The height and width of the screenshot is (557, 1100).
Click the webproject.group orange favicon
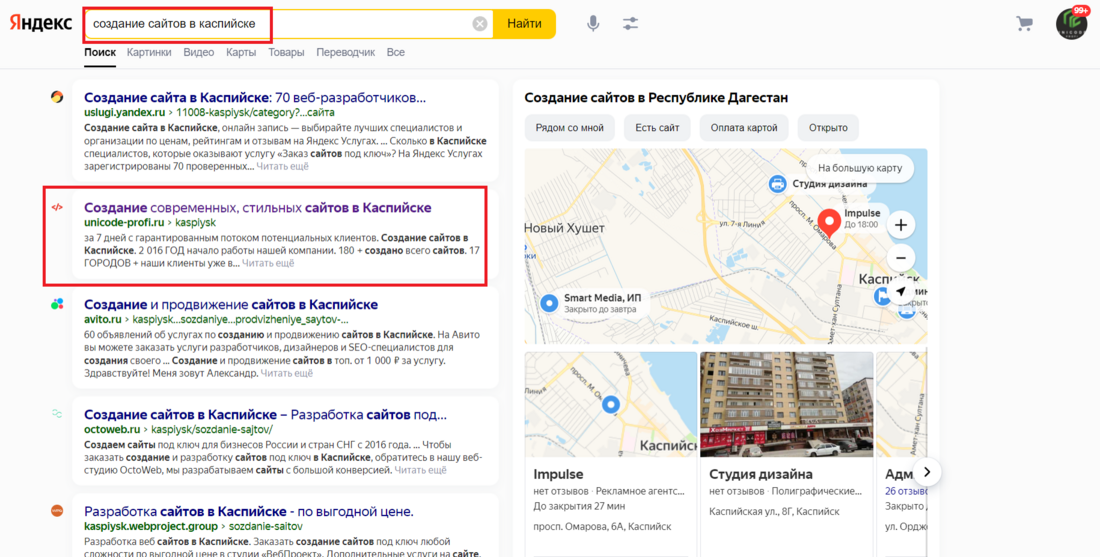[57, 511]
